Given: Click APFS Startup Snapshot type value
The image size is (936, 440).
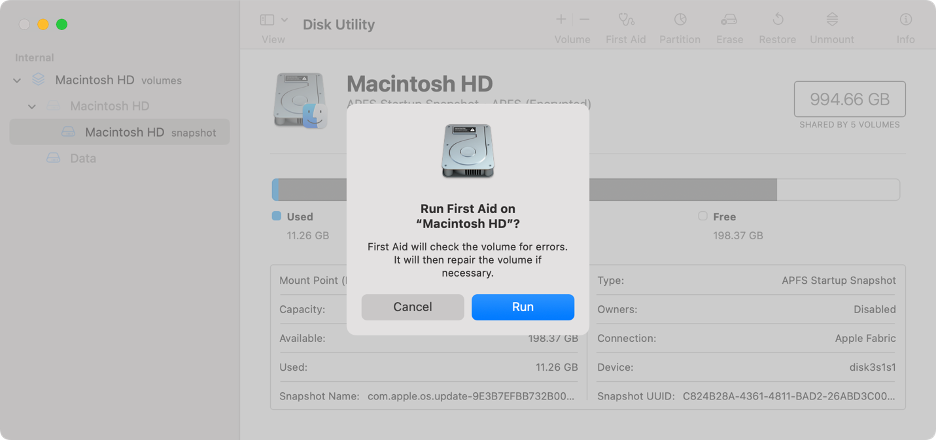Looking at the screenshot, I should (x=839, y=281).
